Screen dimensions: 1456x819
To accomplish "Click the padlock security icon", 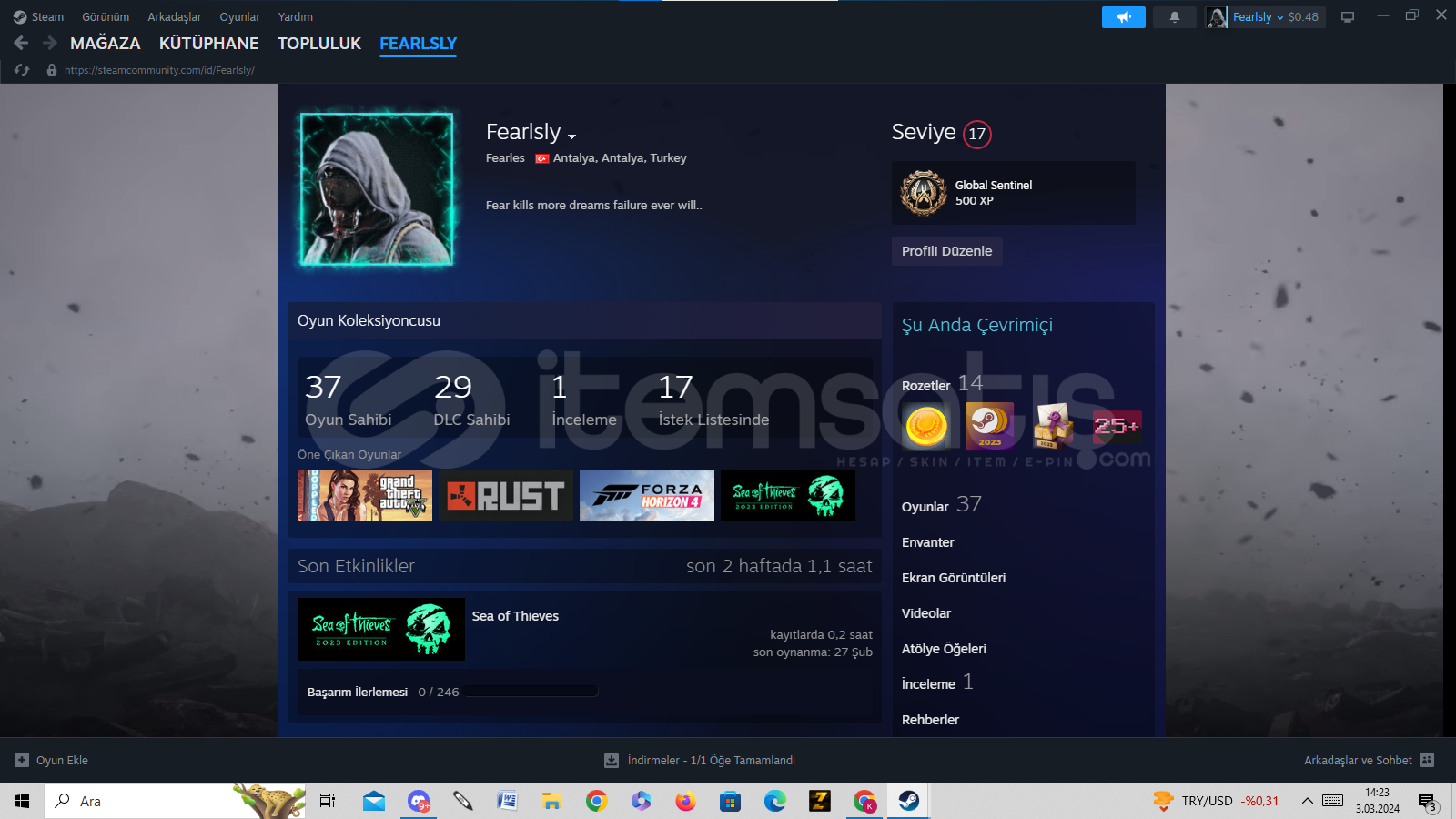I will click(52, 70).
